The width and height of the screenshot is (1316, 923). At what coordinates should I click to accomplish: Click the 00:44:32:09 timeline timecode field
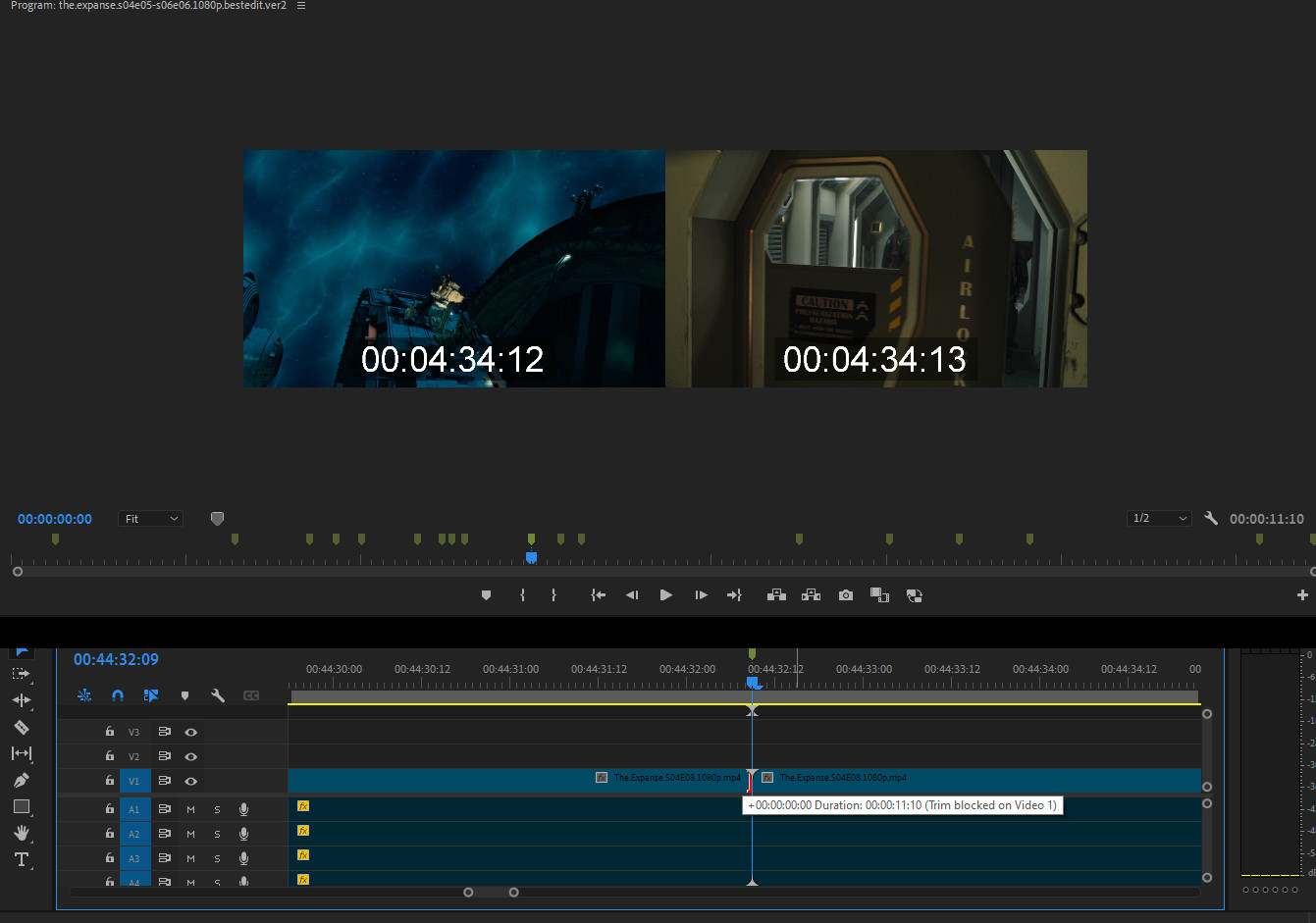(116, 659)
